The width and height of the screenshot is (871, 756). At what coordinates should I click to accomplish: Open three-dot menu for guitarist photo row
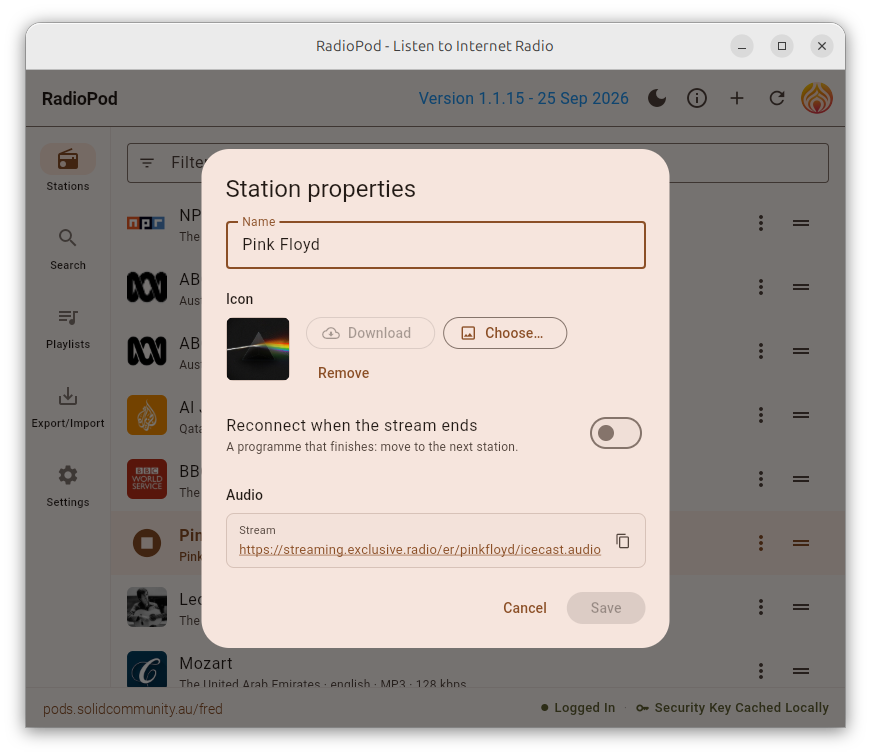761,607
